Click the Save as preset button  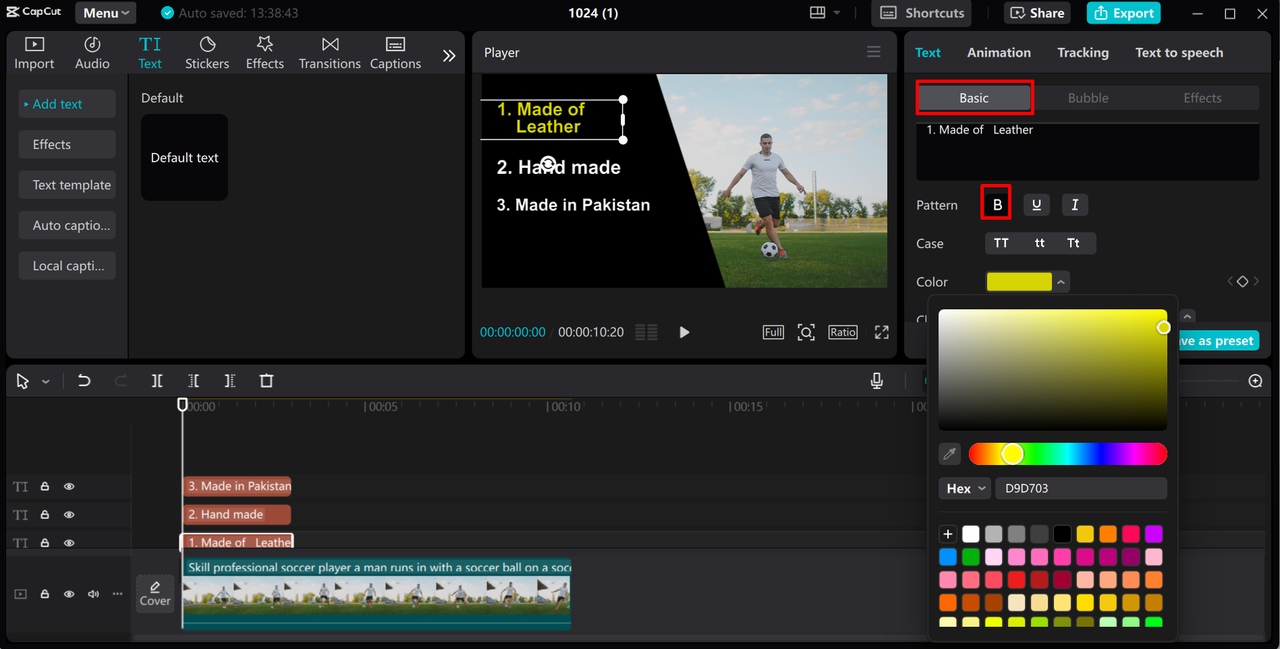coord(1215,341)
